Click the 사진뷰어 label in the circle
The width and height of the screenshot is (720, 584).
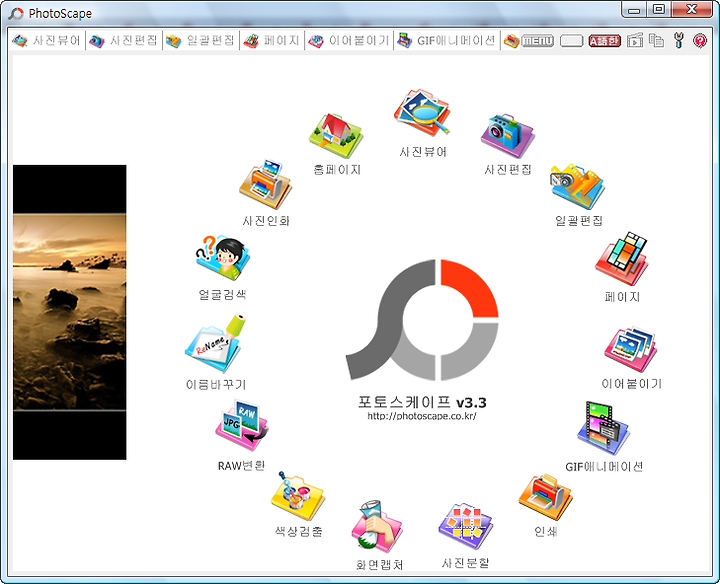point(423,152)
